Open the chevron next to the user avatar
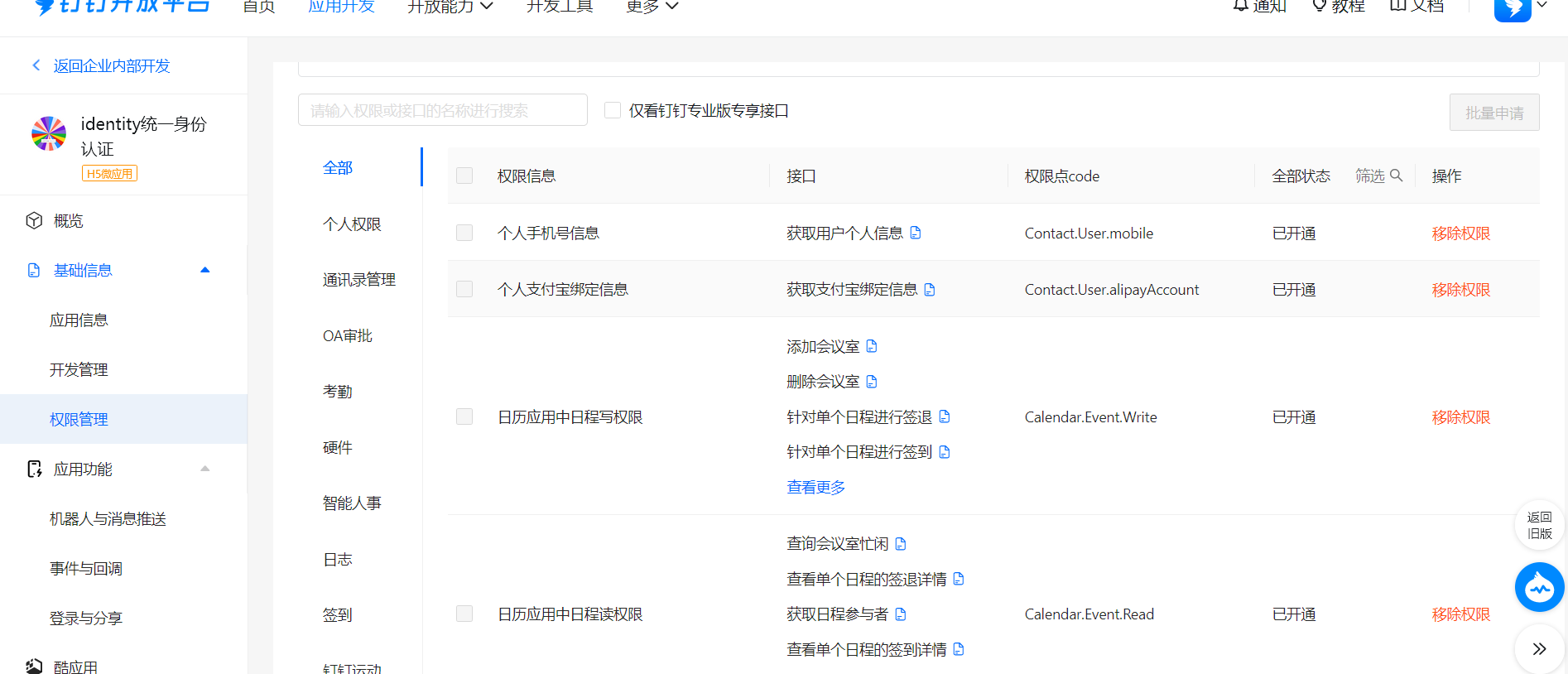 pyautogui.click(x=1542, y=5)
